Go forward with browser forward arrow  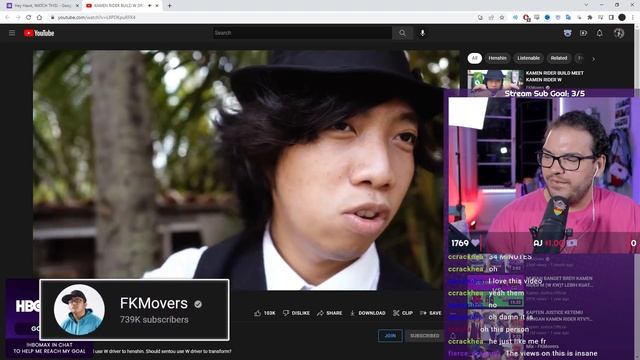point(18,18)
